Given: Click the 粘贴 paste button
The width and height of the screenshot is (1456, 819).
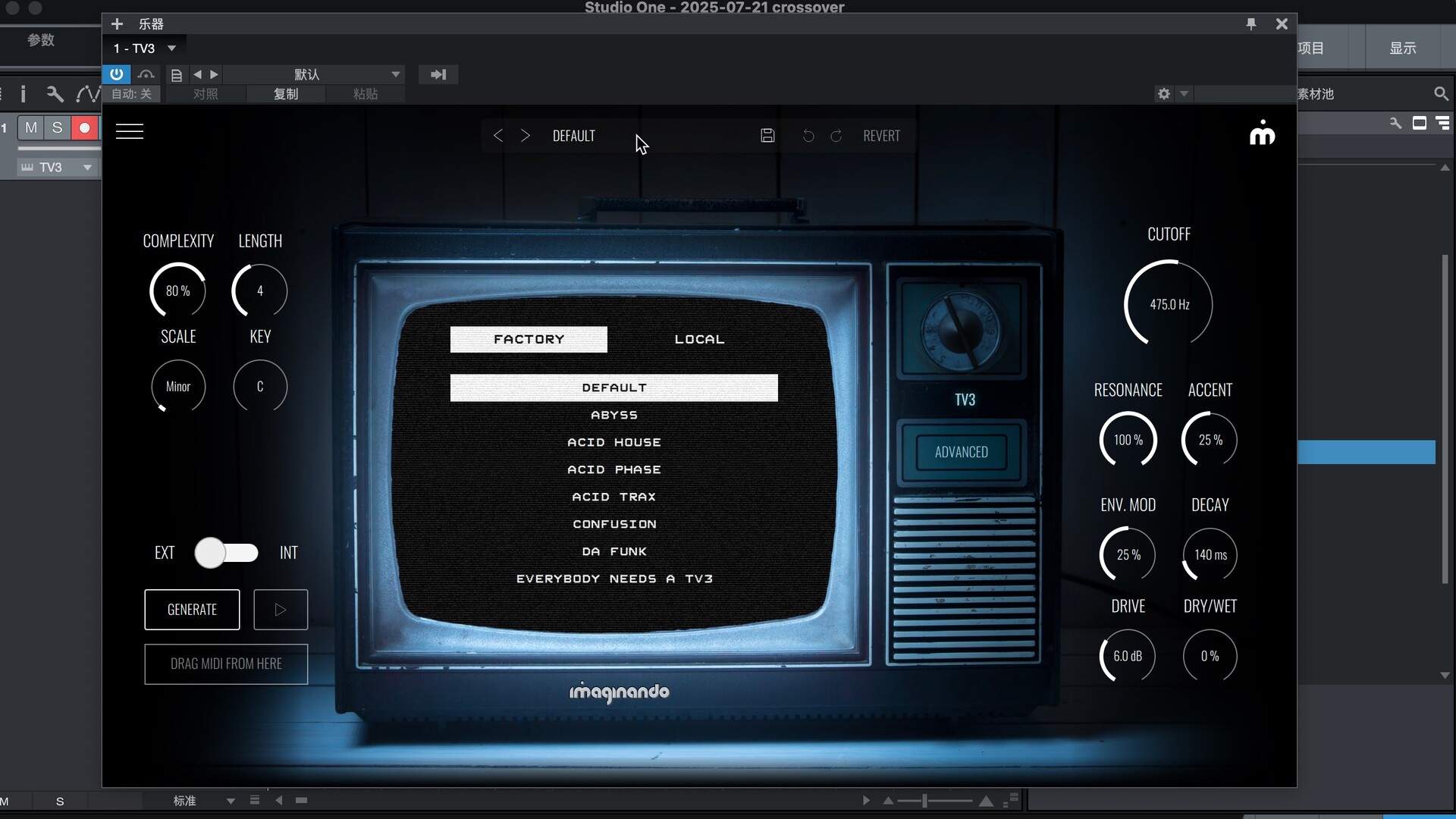Looking at the screenshot, I should (x=366, y=94).
